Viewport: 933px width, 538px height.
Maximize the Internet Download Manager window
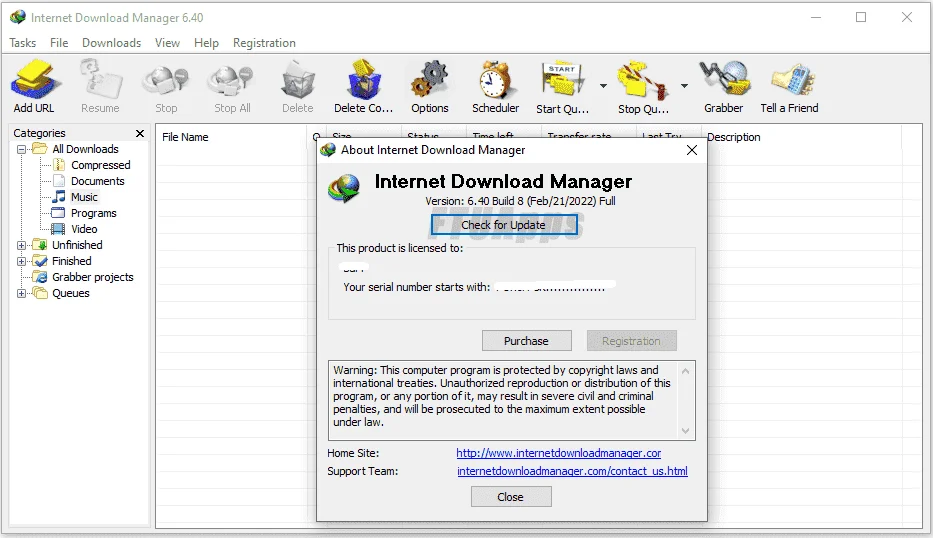(860, 17)
